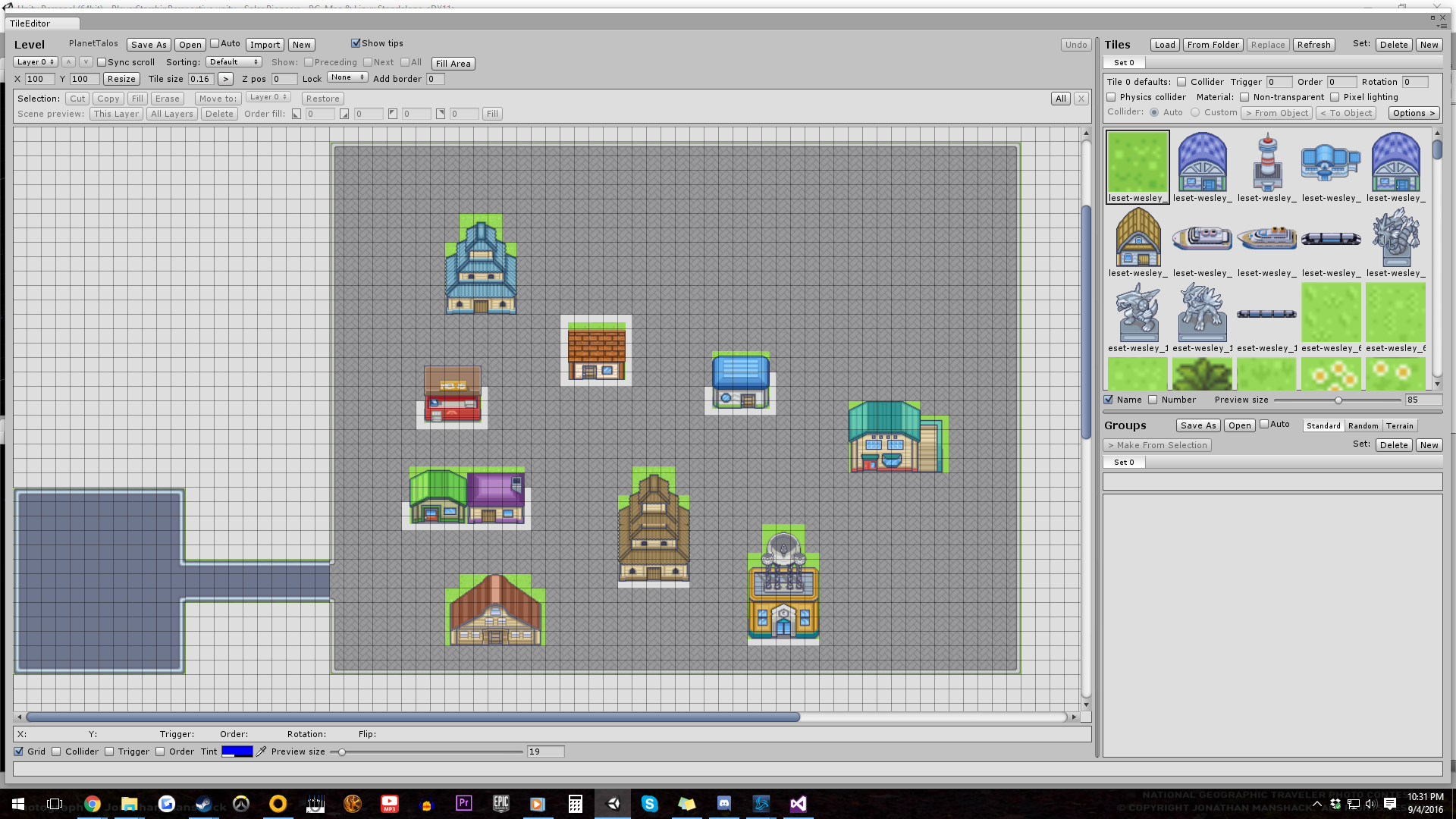The image size is (1456, 819).
Task: Select the lighthouse tower tile thumbnail
Action: tap(1266, 162)
